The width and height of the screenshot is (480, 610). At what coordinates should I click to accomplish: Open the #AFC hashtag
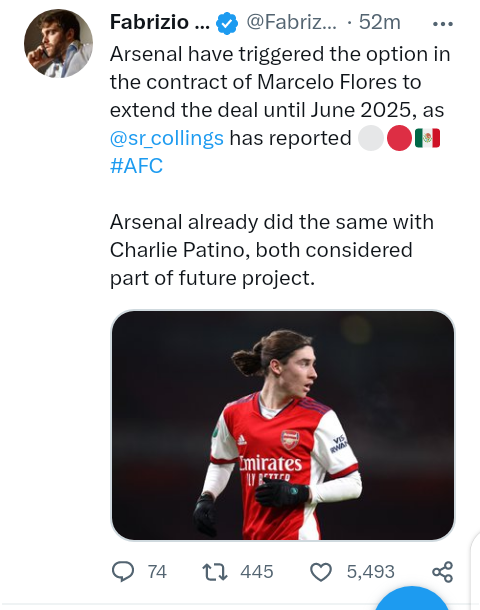(136, 166)
